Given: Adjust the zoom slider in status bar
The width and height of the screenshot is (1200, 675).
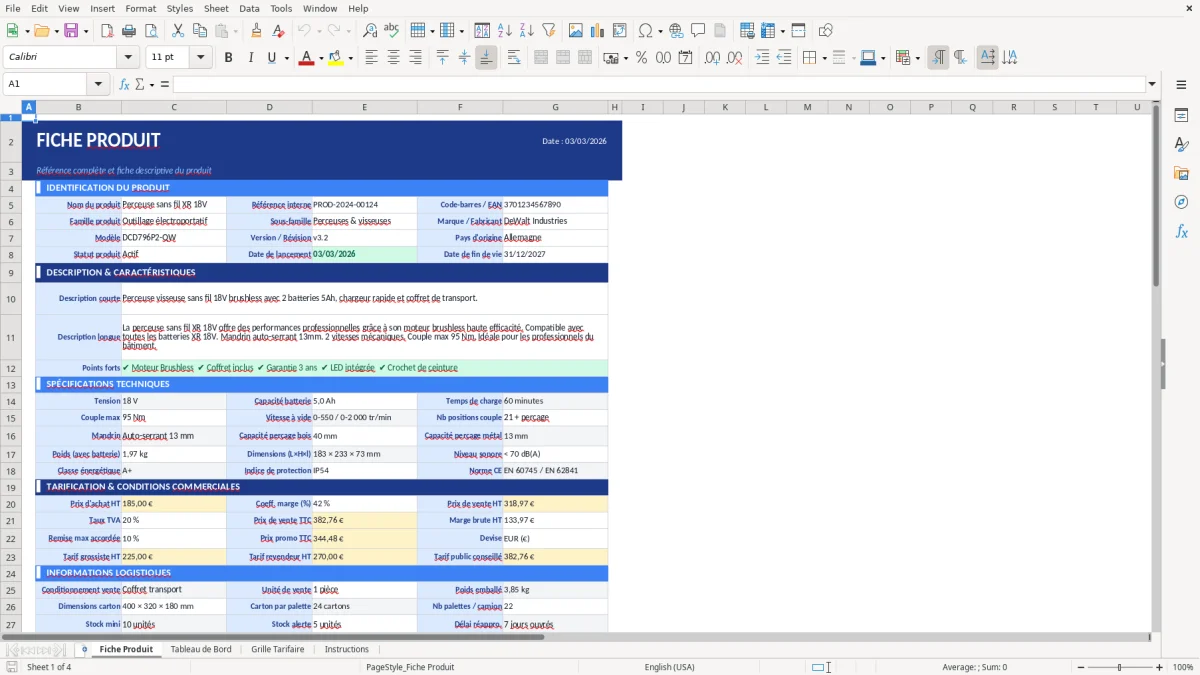Looking at the screenshot, I should [x=1117, y=667].
